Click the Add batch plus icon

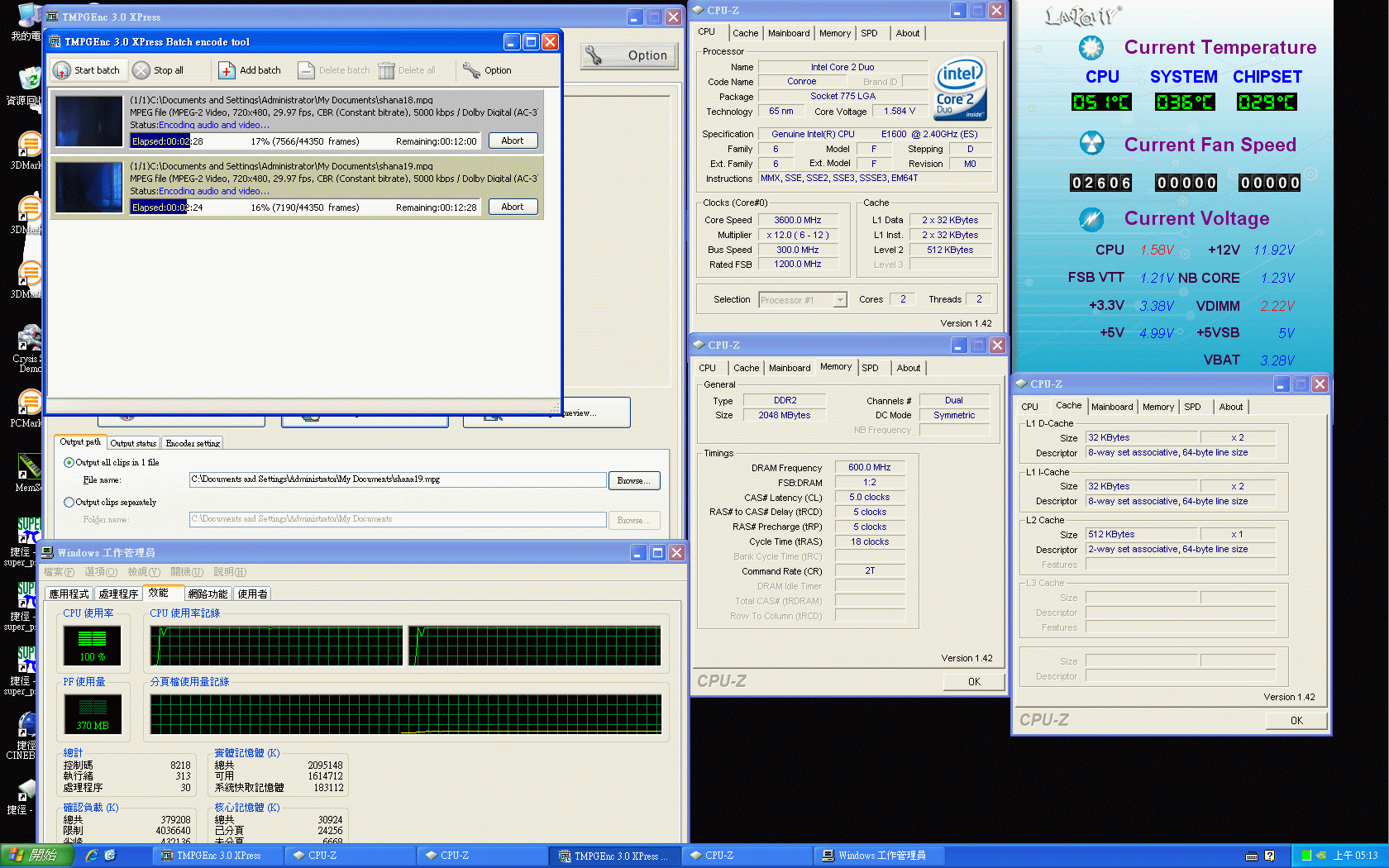pos(227,70)
